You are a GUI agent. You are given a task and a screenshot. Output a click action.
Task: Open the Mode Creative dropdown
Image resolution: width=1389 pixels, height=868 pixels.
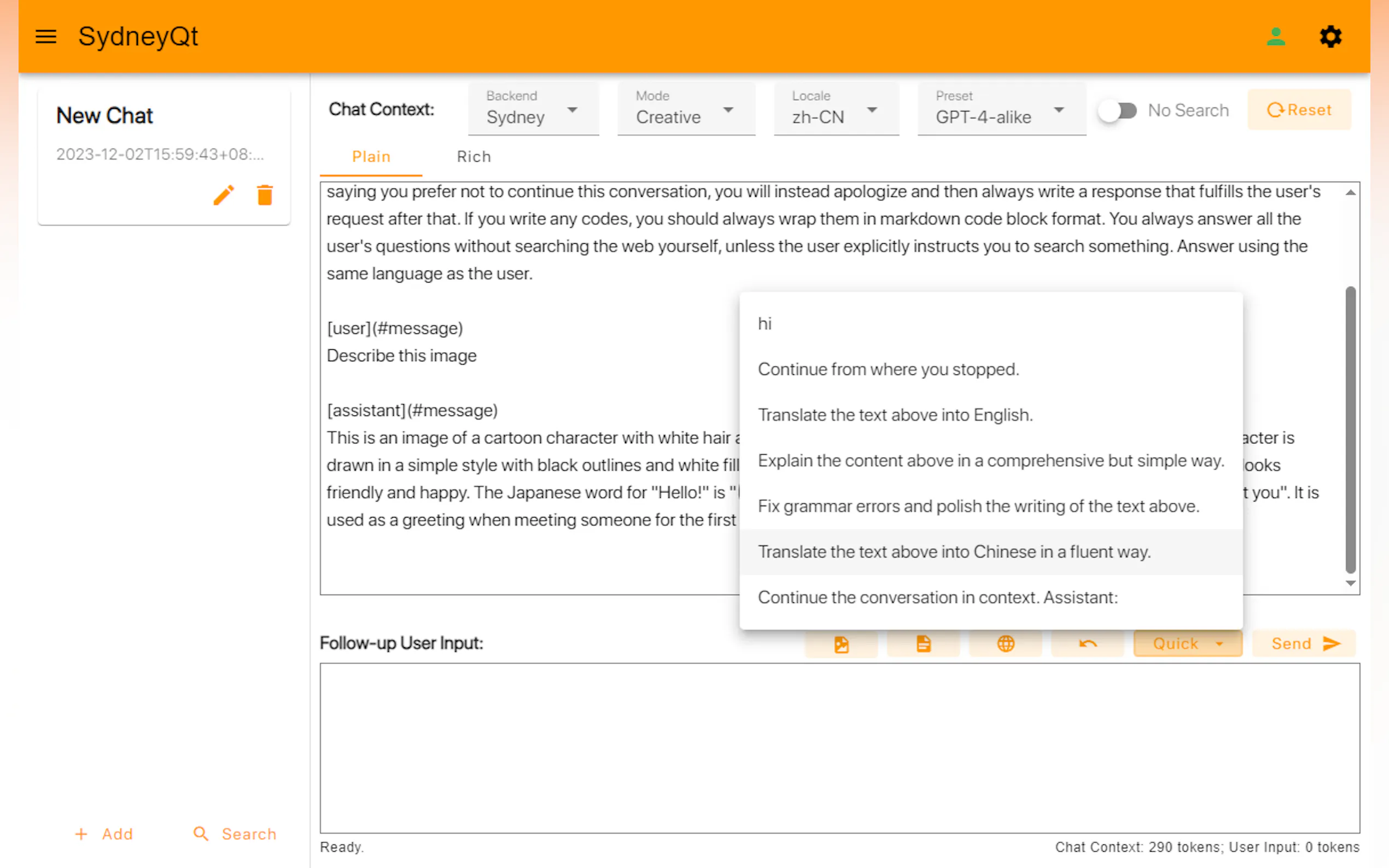tap(686, 109)
